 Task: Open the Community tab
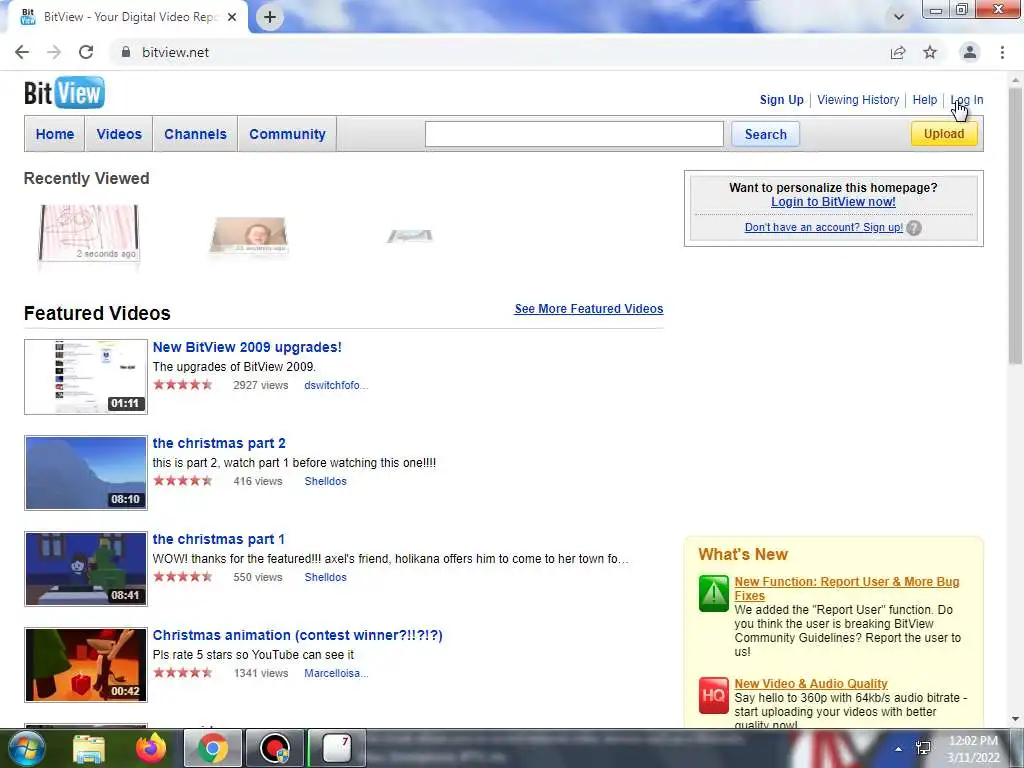pos(287,134)
